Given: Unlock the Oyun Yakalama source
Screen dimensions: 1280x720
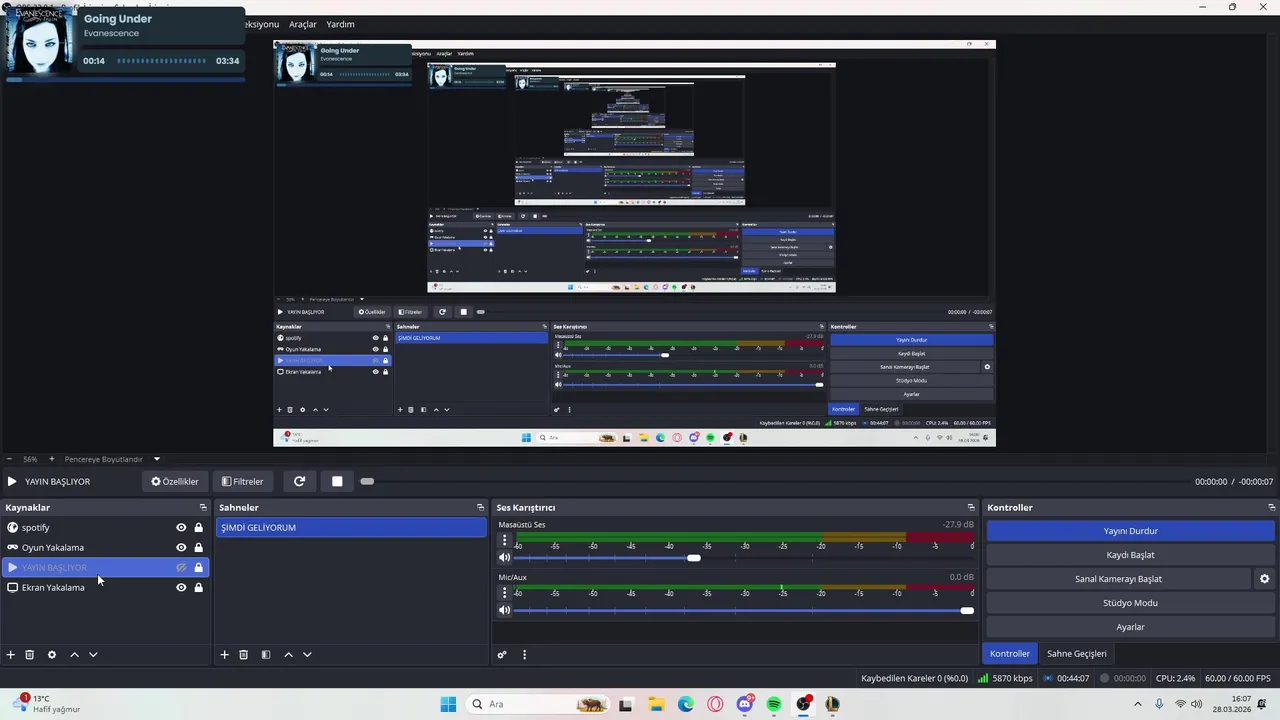Looking at the screenshot, I should 198,548.
